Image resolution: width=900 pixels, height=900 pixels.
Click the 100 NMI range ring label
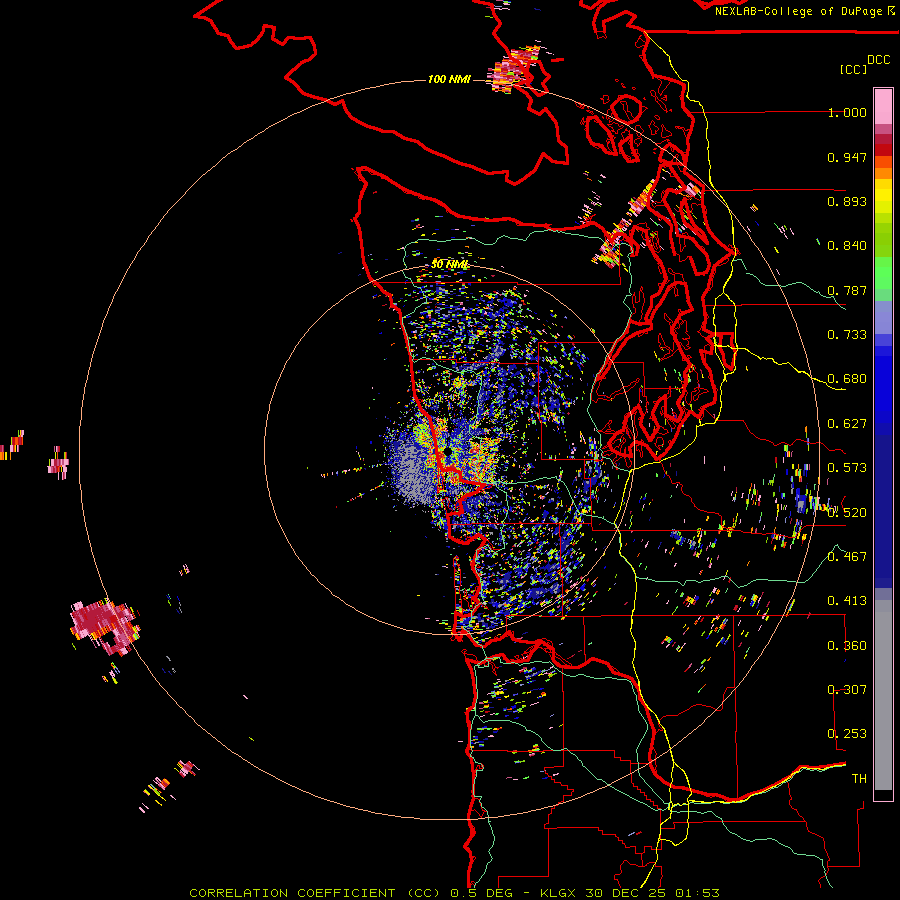point(449,79)
